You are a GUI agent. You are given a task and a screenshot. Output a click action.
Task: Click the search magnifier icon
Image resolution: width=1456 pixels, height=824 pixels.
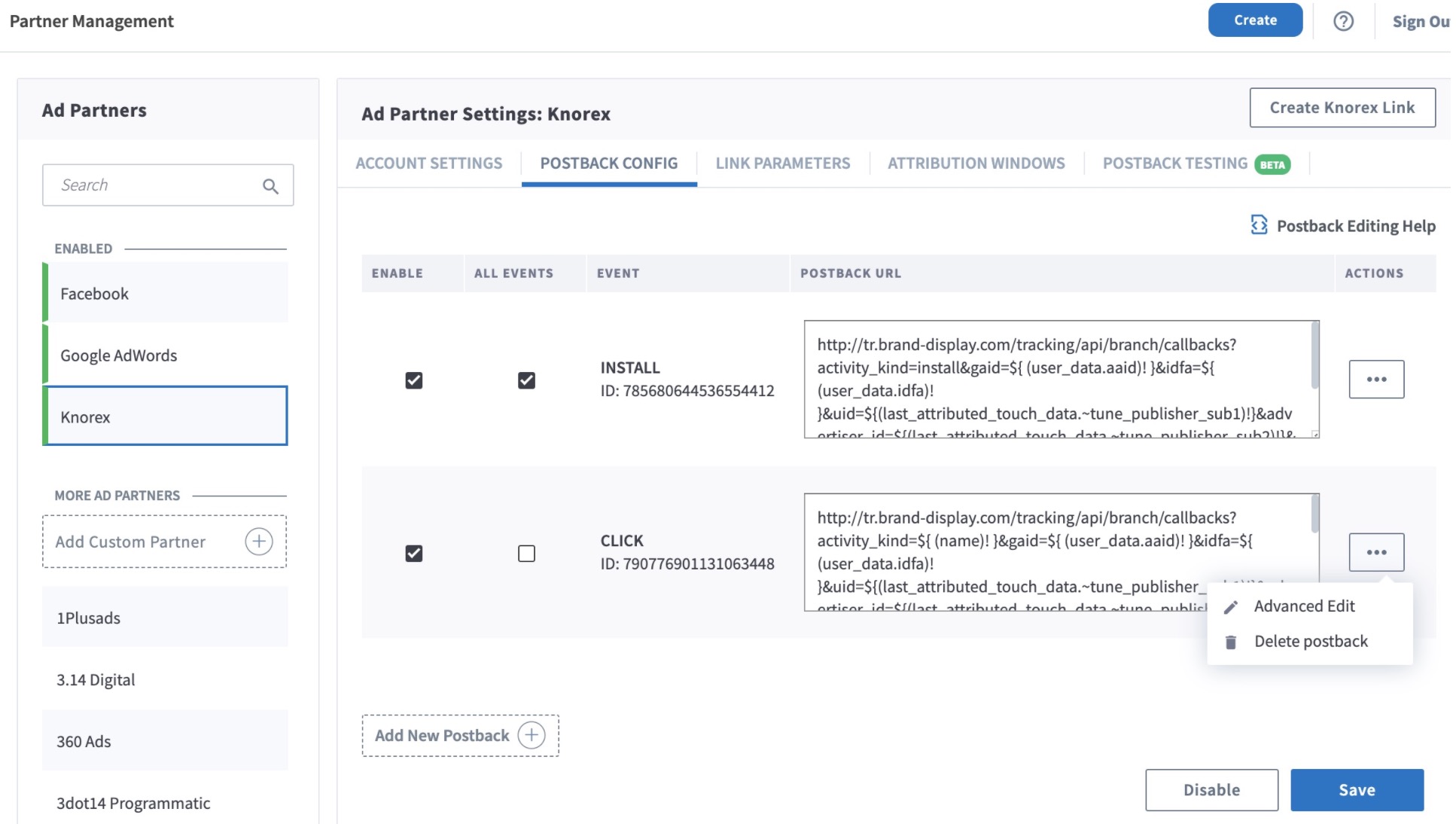click(270, 186)
